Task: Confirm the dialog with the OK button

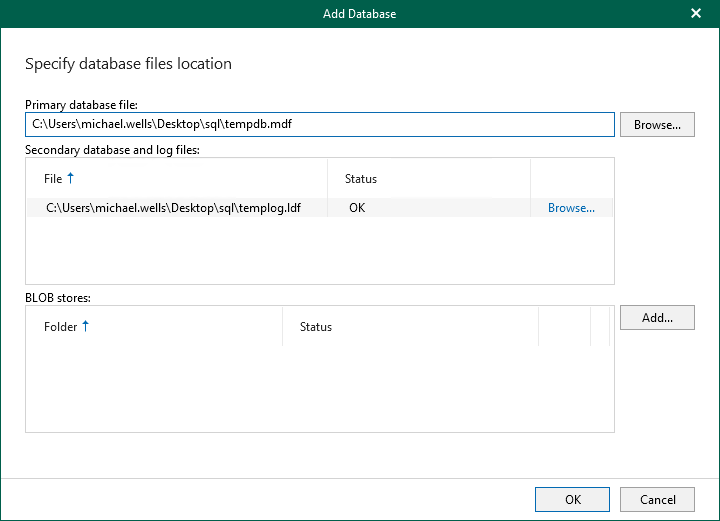Action: click(x=572, y=499)
